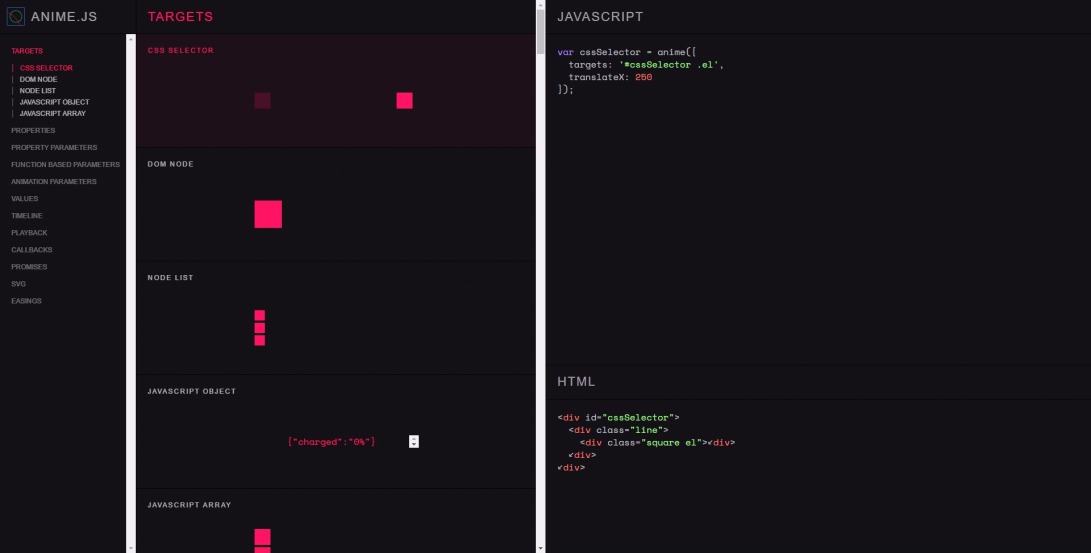Viewport: 1091px width, 553px height.
Task: Expand PROPERTIES section in sidebar
Action: [33, 131]
